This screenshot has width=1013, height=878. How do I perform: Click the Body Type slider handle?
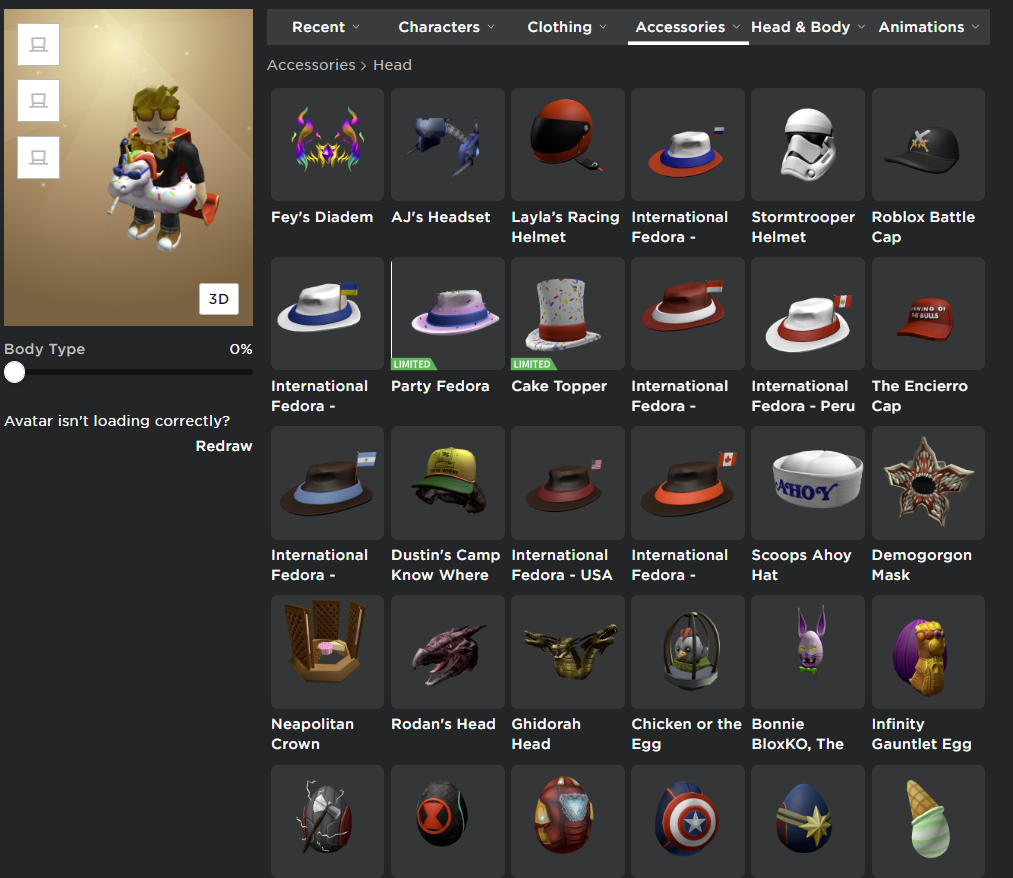[x=14, y=372]
